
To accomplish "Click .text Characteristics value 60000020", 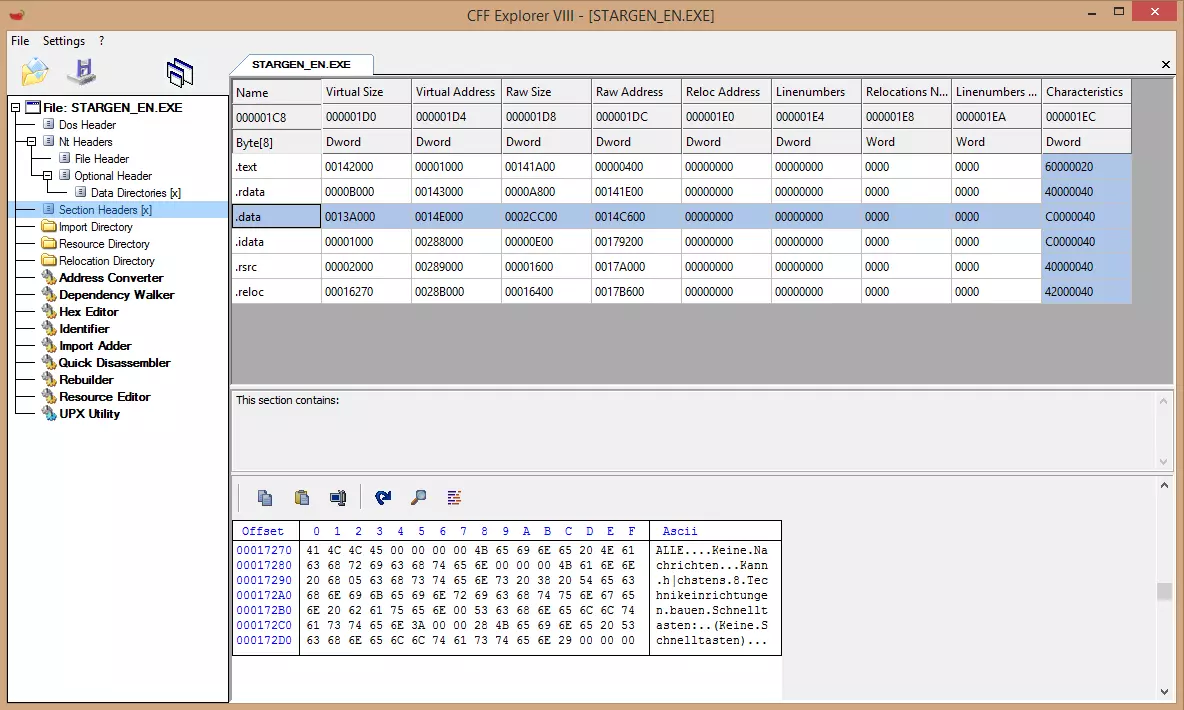I will pyautogui.click(x=1087, y=167).
